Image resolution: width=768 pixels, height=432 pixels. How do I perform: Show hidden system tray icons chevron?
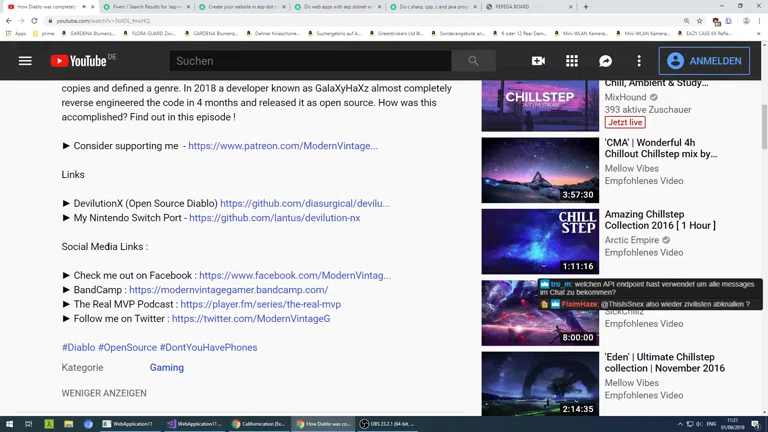tap(680, 424)
